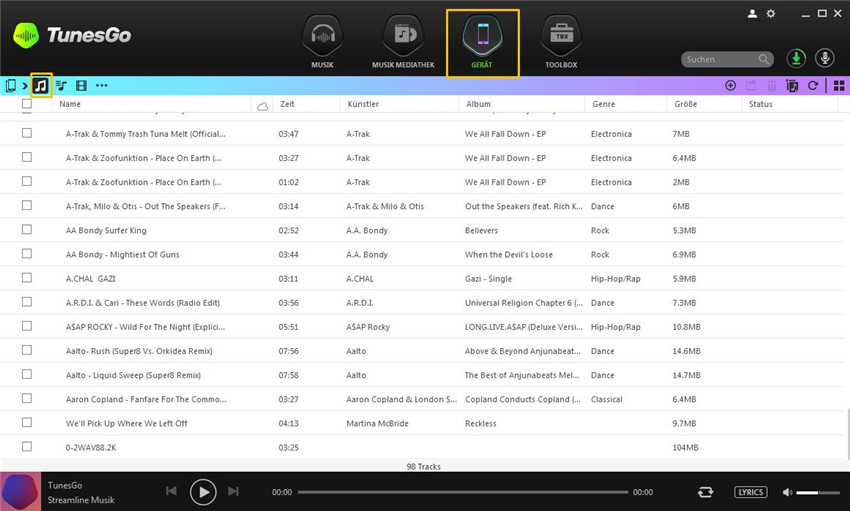Click the green download icon

[x=797, y=58]
